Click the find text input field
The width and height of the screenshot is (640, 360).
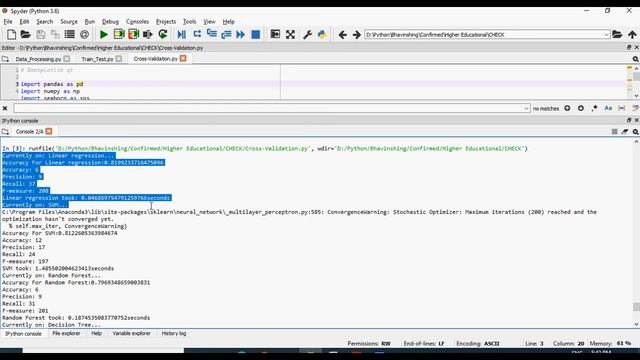click(271, 108)
